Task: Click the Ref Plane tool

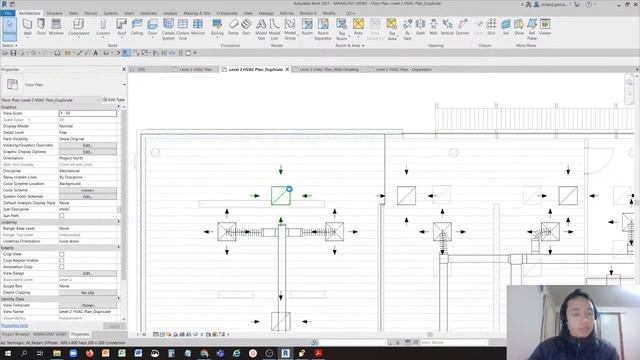Action: (x=532, y=29)
